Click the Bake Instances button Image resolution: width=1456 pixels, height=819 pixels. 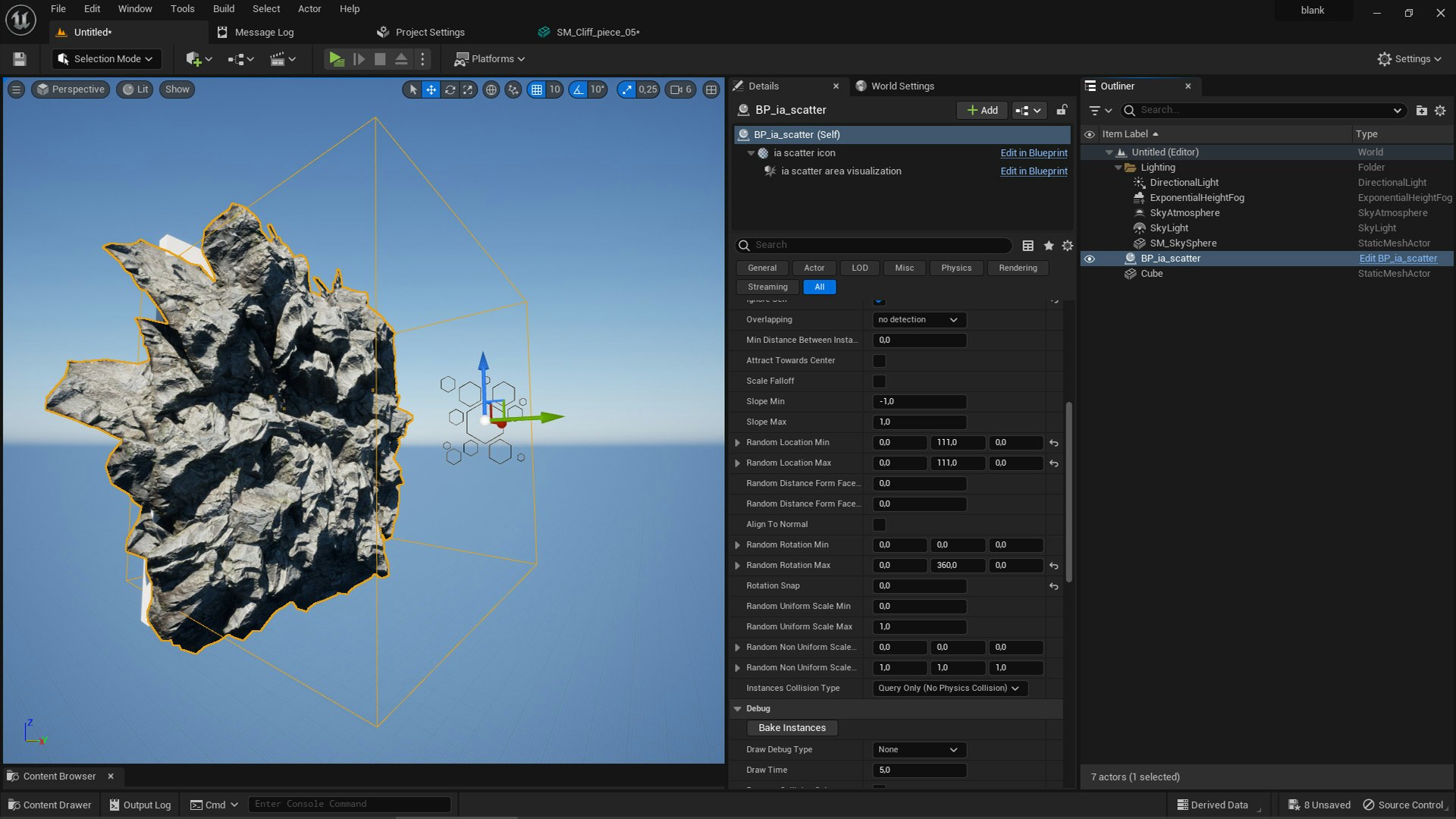[792, 728]
